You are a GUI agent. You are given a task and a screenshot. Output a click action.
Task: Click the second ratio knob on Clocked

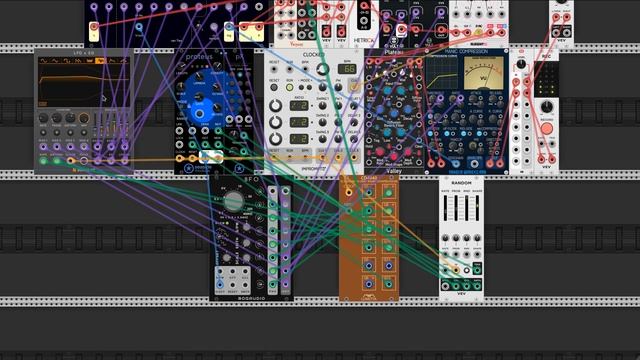tap(276, 122)
